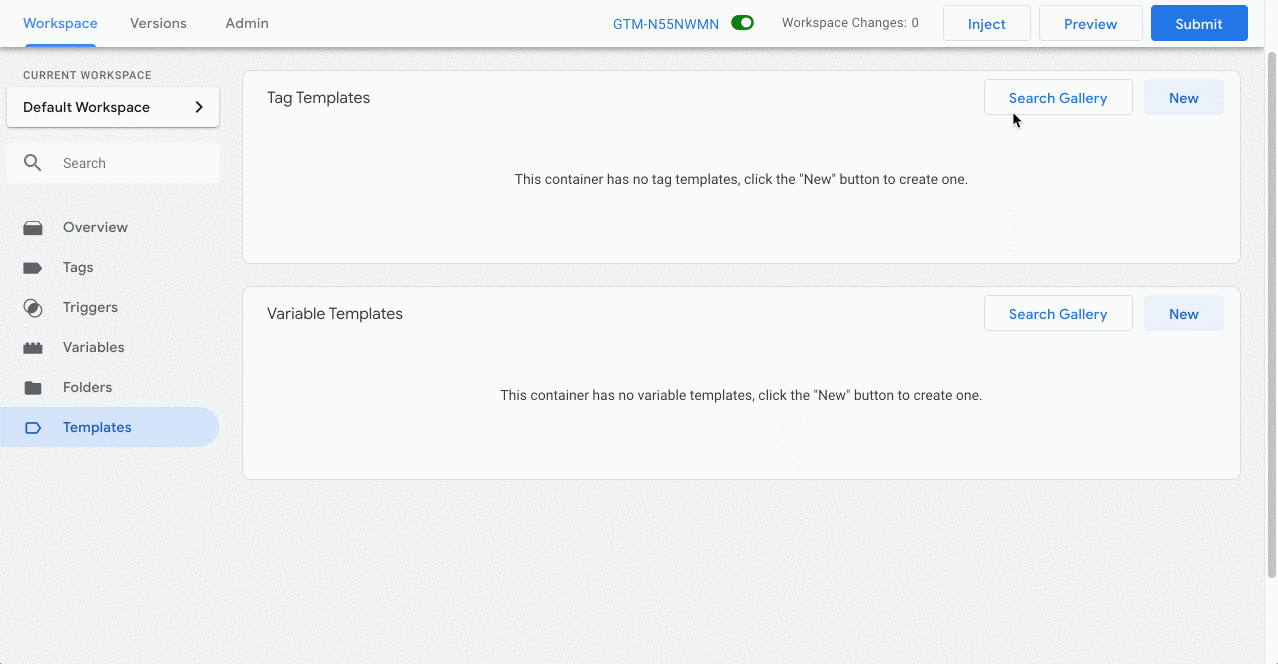Viewport: 1278px width, 664px height.
Task: Open the Tags section icon
Action: [32, 267]
